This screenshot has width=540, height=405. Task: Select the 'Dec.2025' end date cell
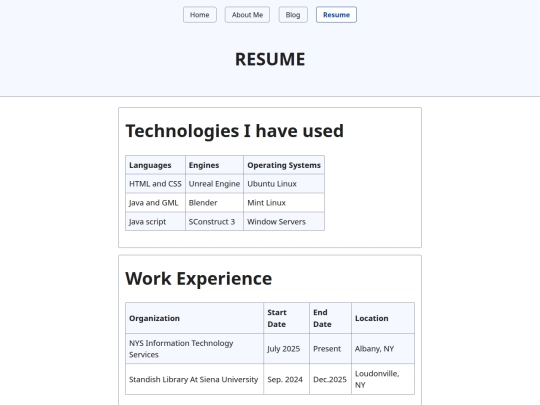[x=330, y=379]
